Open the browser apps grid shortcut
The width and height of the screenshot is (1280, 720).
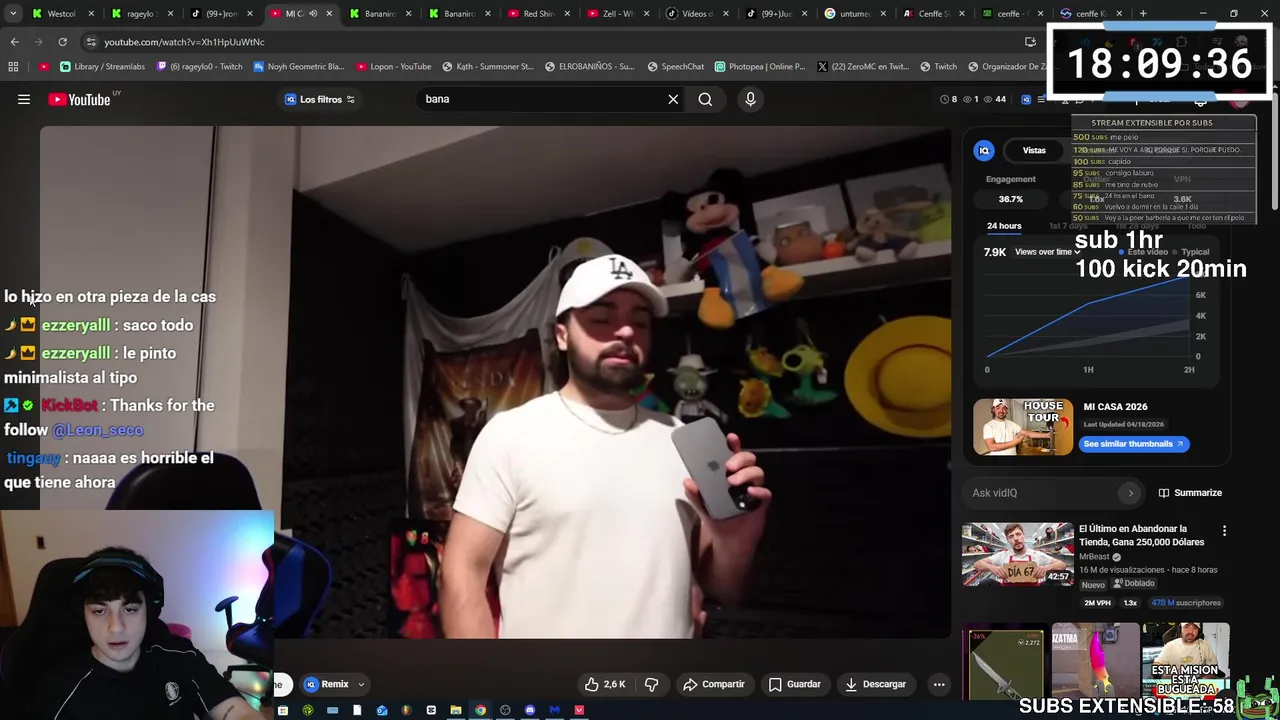pos(13,67)
